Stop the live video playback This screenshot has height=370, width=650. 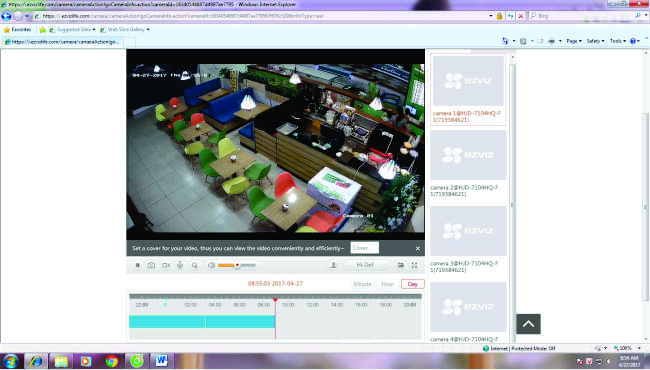tap(138, 265)
